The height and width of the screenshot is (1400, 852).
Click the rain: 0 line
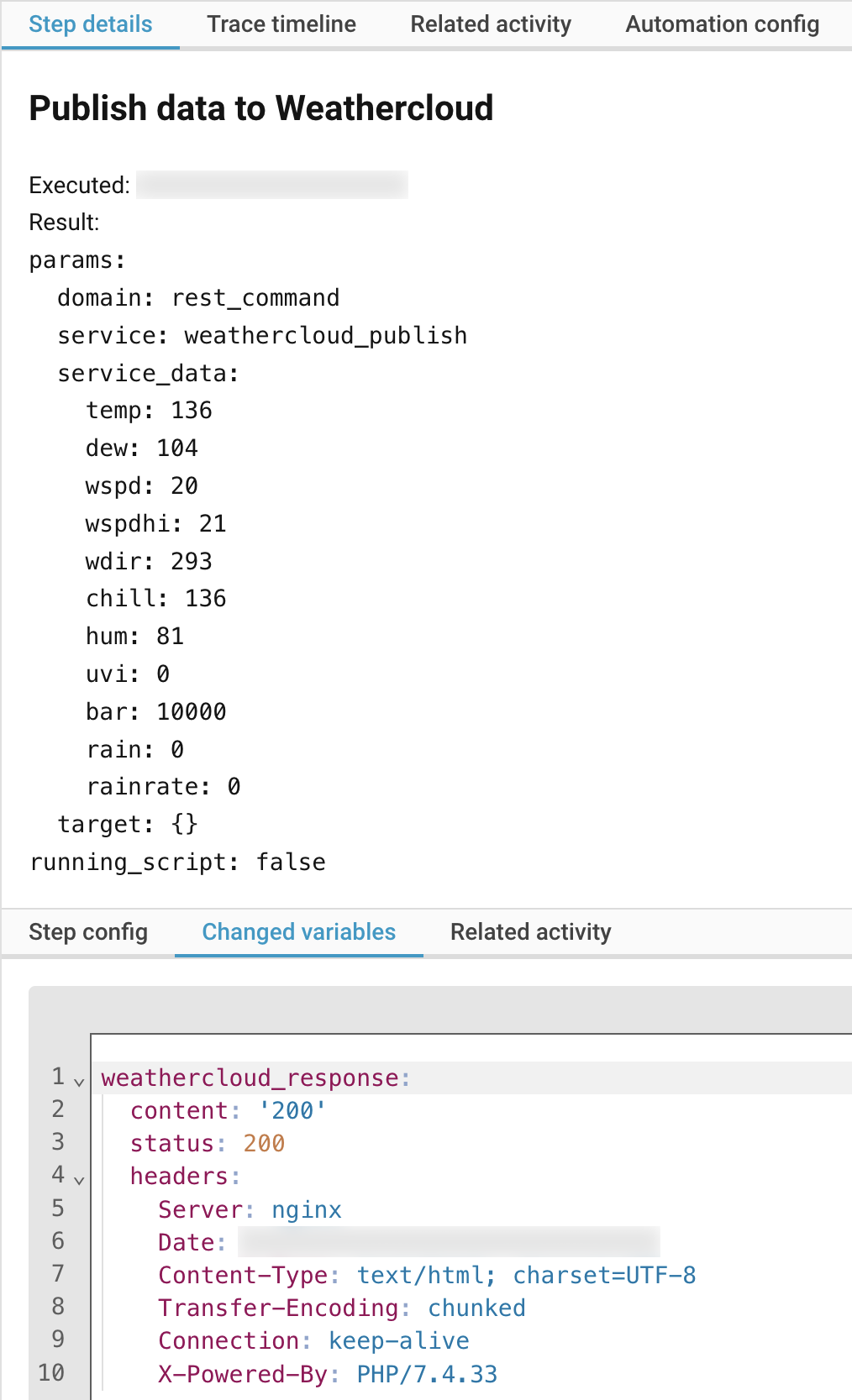[x=134, y=749]
